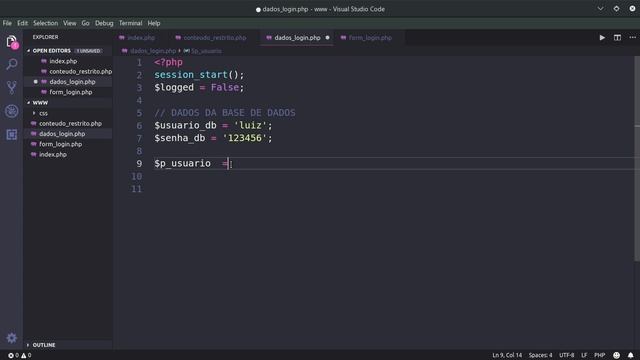
Task: Change the PHP language mode in status bar
Action: [x=600, y=355]
